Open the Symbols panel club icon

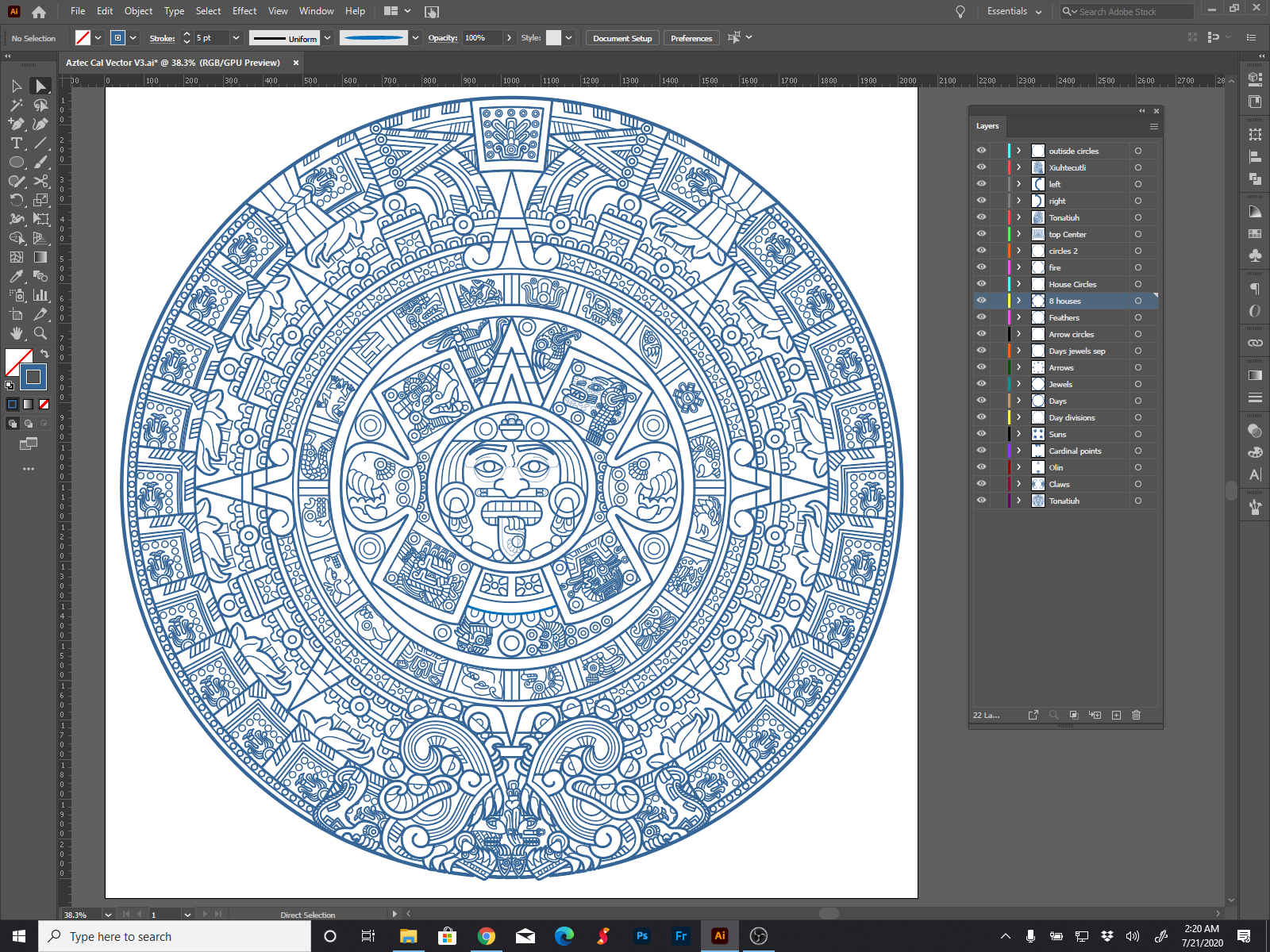pos(1255,255)
